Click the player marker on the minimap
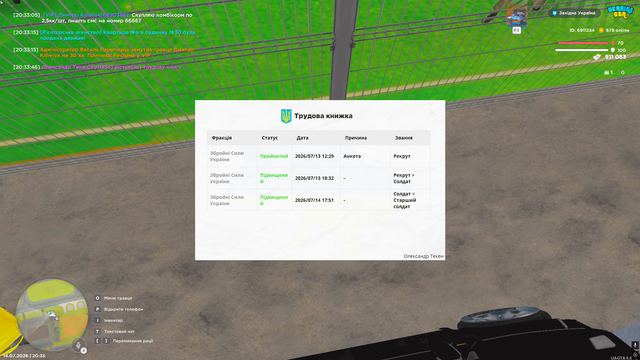 click(52, 314)
